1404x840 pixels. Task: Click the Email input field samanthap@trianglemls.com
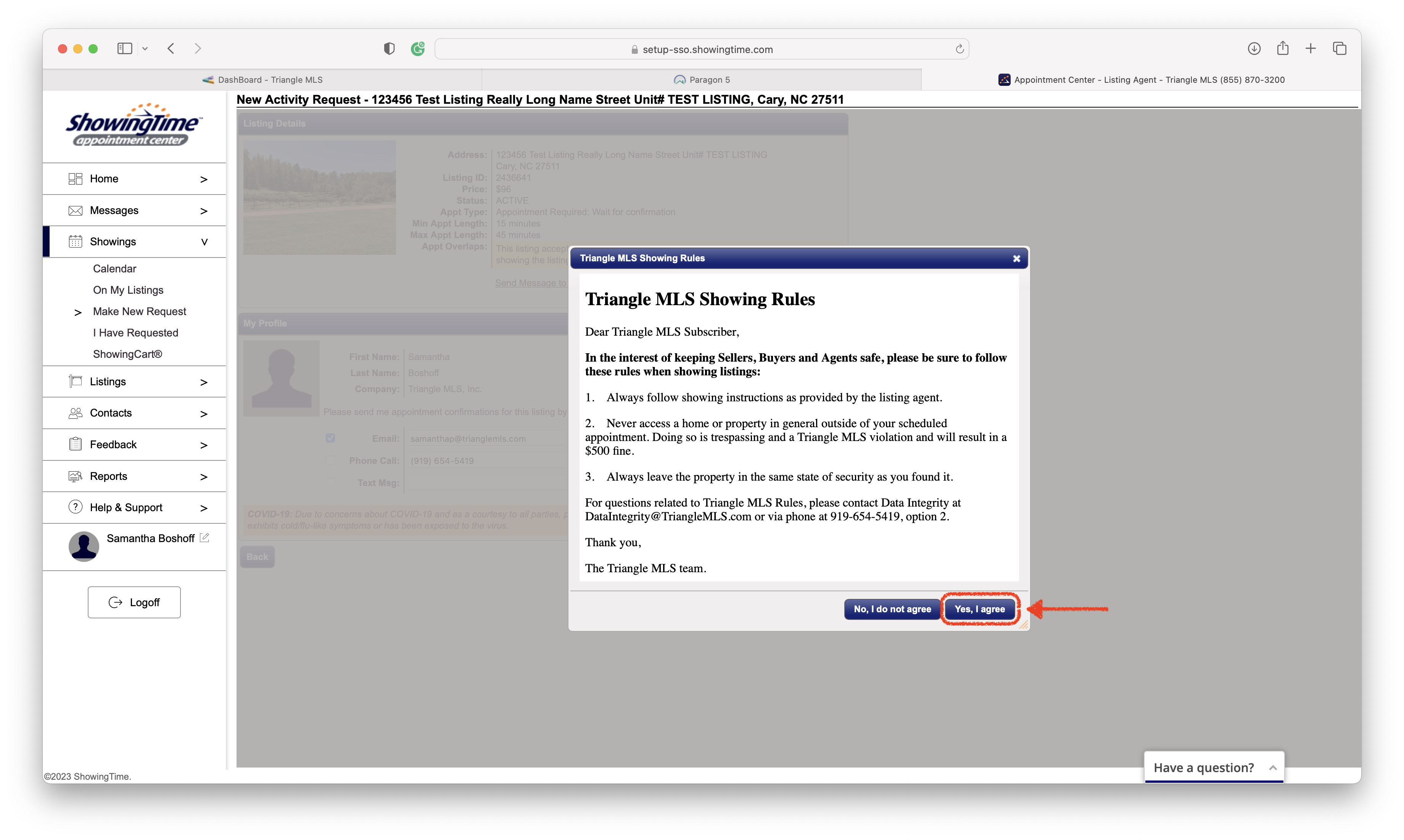click(487, 439)
